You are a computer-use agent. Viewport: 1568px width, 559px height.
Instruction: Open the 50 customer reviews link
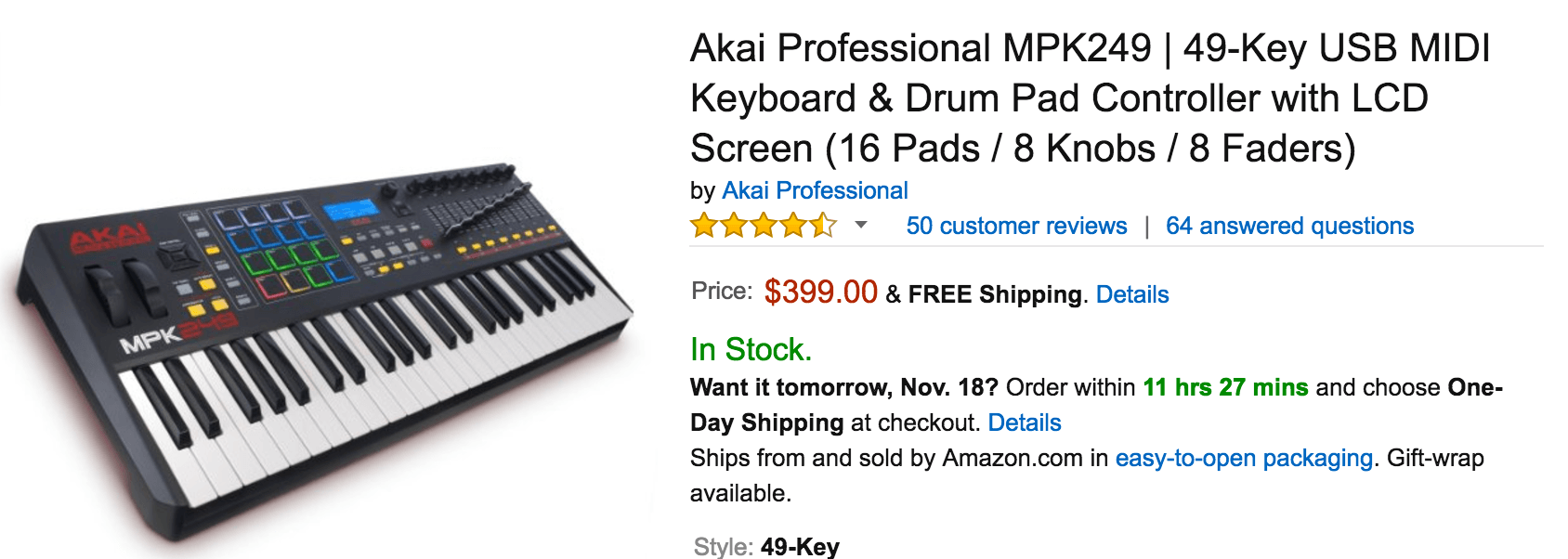point(1016,226)
